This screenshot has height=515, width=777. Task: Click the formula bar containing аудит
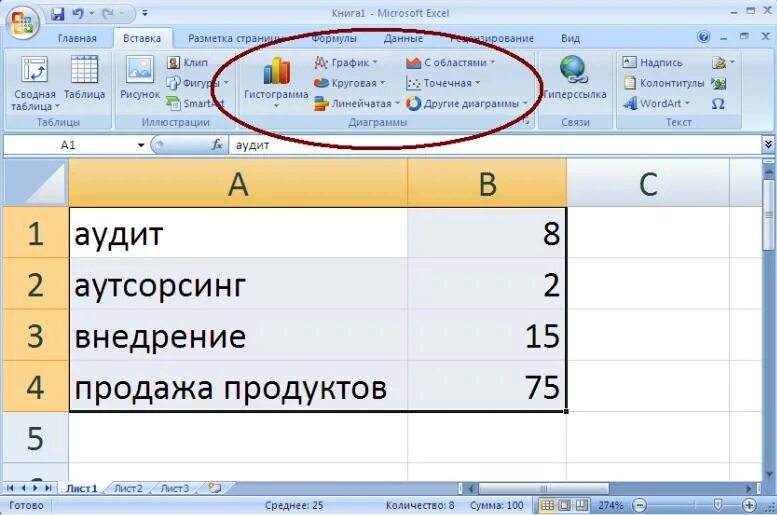pos(494,145)
